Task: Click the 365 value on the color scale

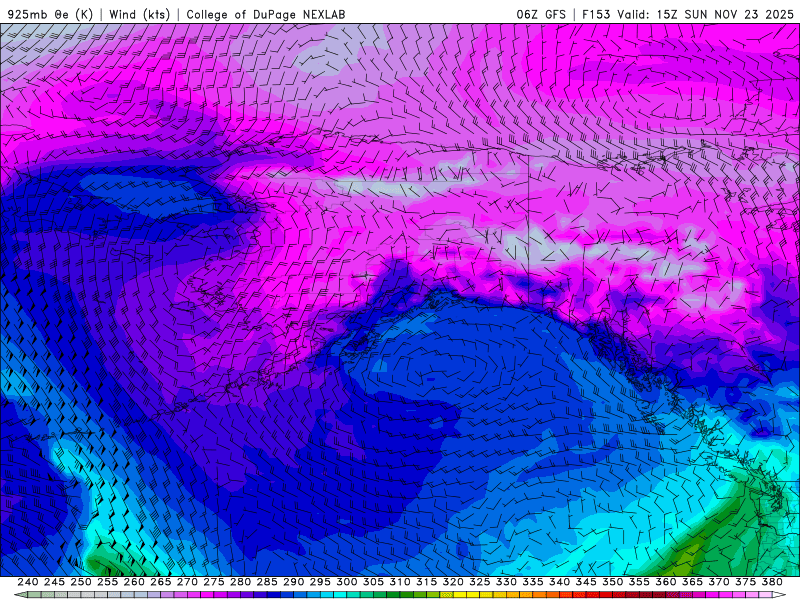Action: click(691, 582)
